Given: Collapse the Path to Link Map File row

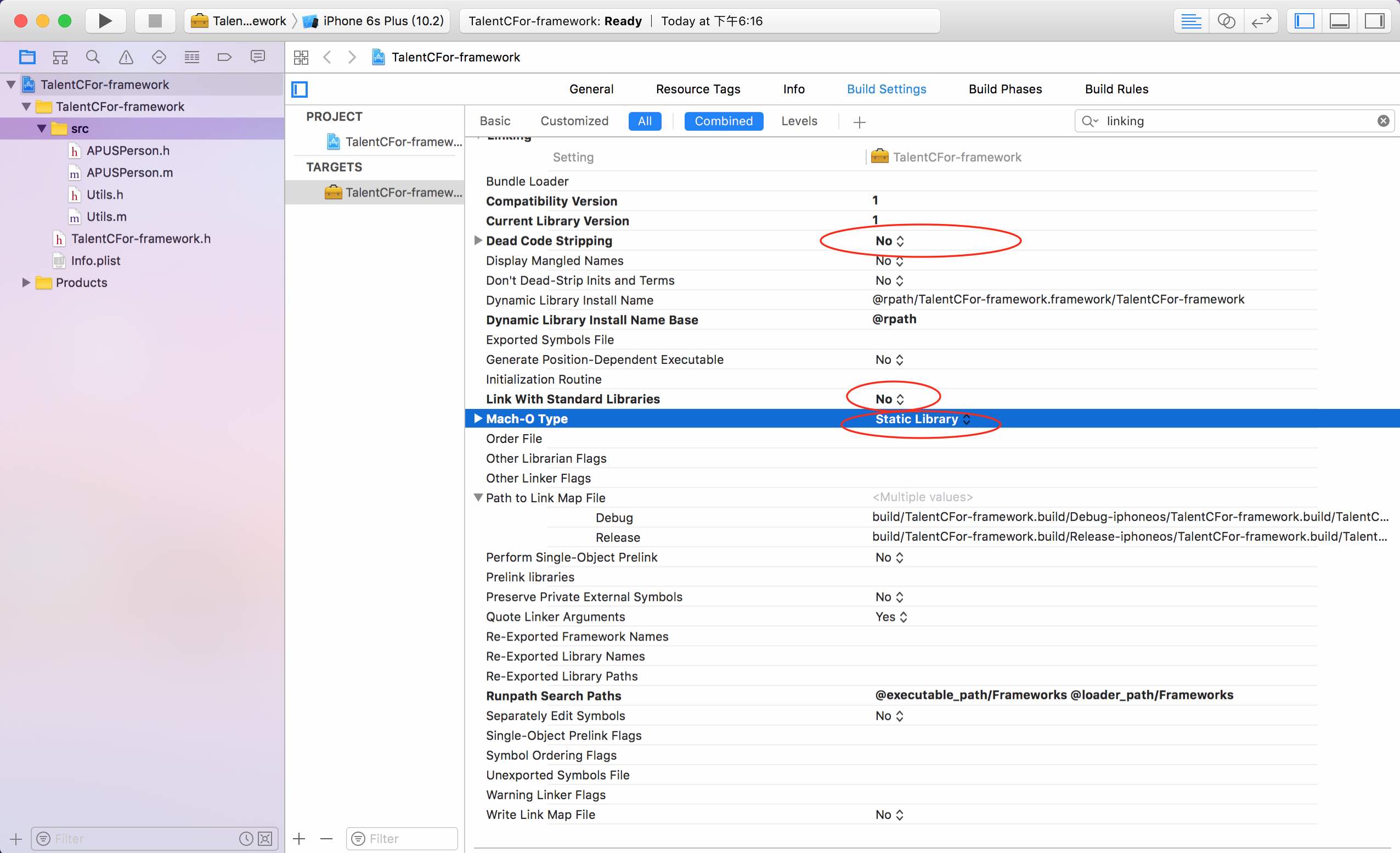Looking at the screenshot, I should (478, 497).
